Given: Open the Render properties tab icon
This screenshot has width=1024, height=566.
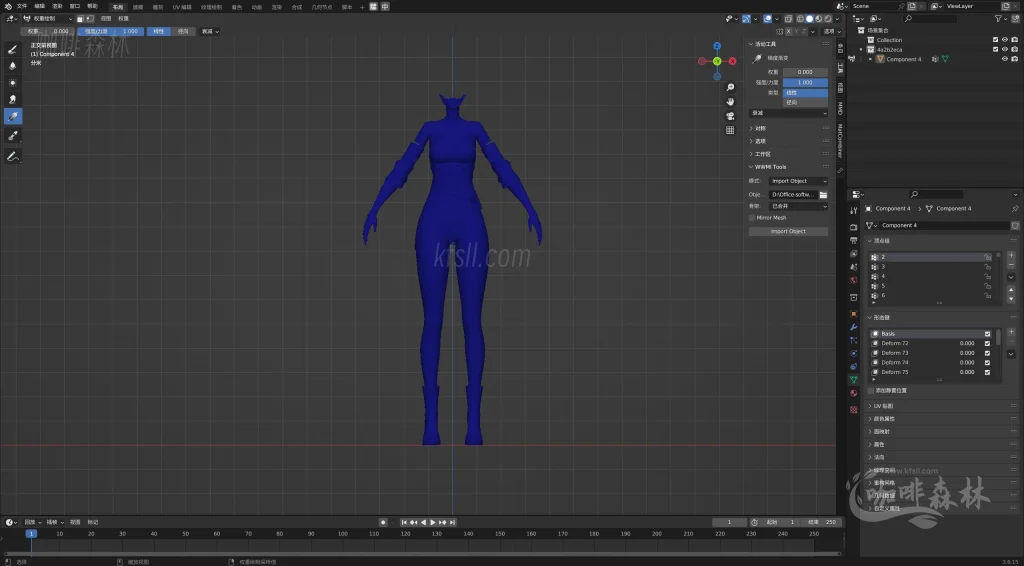Looking at the screenshot, I should (854, 227).
